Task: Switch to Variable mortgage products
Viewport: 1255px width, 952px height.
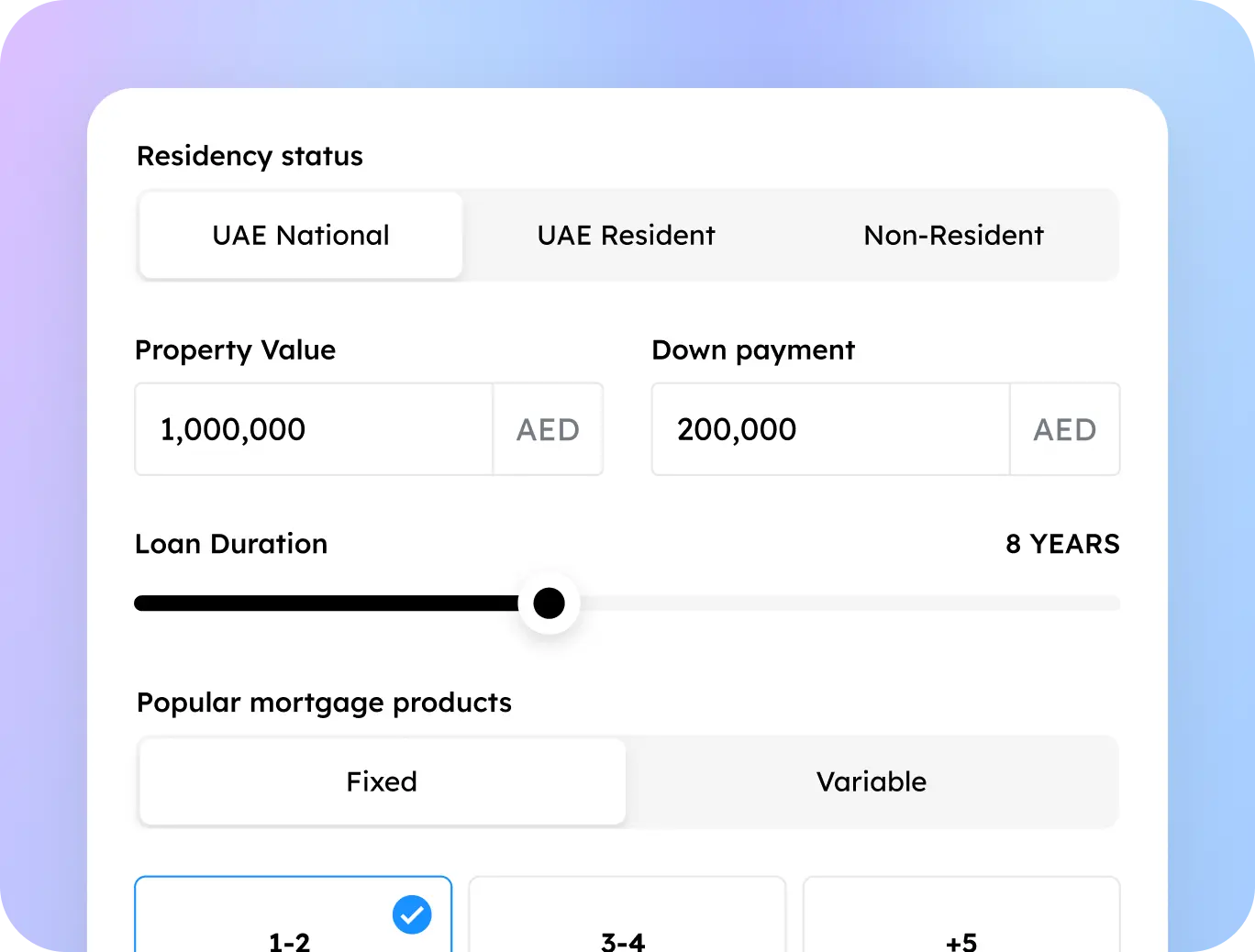Action: [x=872, y=782]
